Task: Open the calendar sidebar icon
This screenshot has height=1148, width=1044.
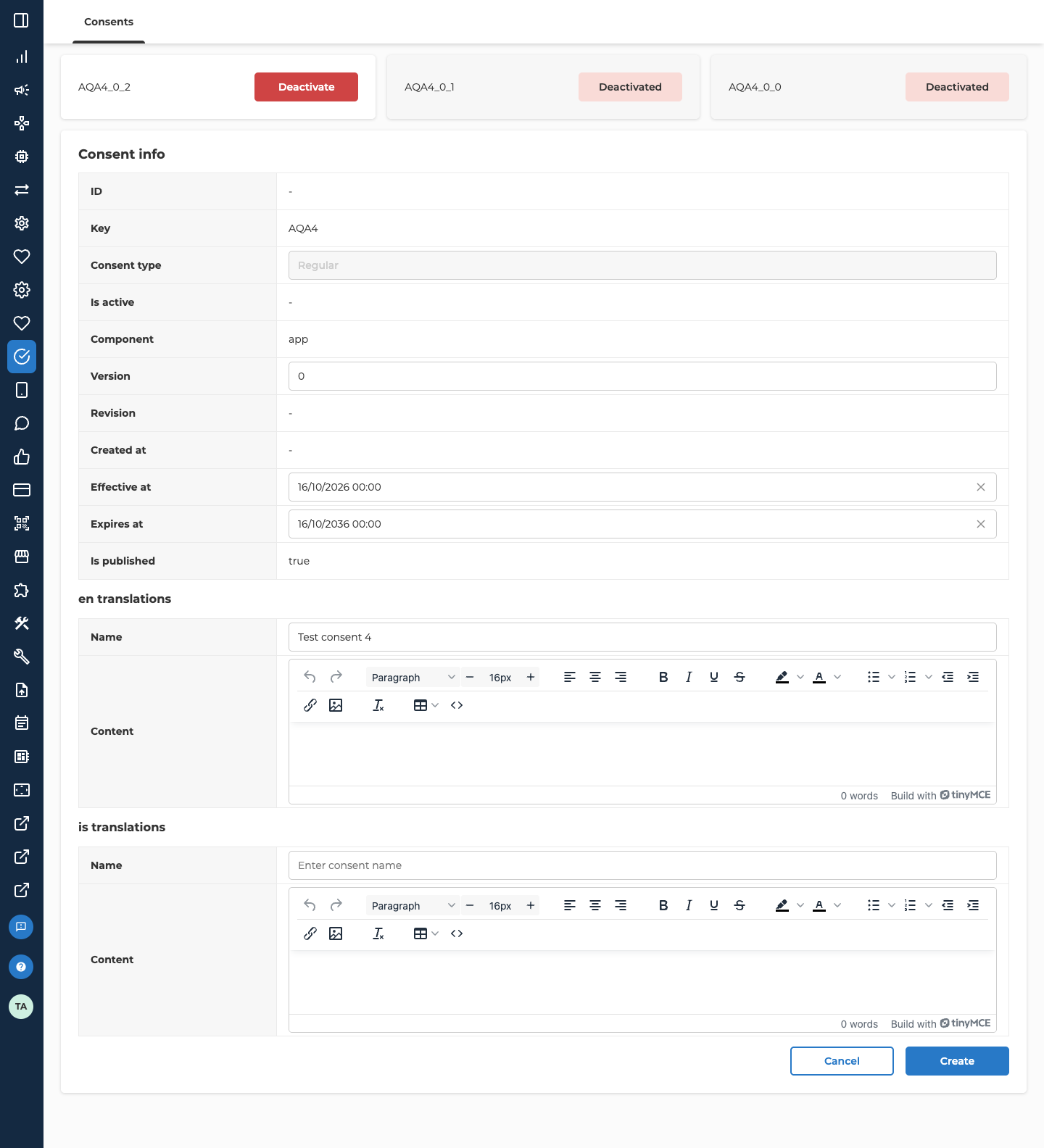Action: pyautogui.click(x=22, y=723)
